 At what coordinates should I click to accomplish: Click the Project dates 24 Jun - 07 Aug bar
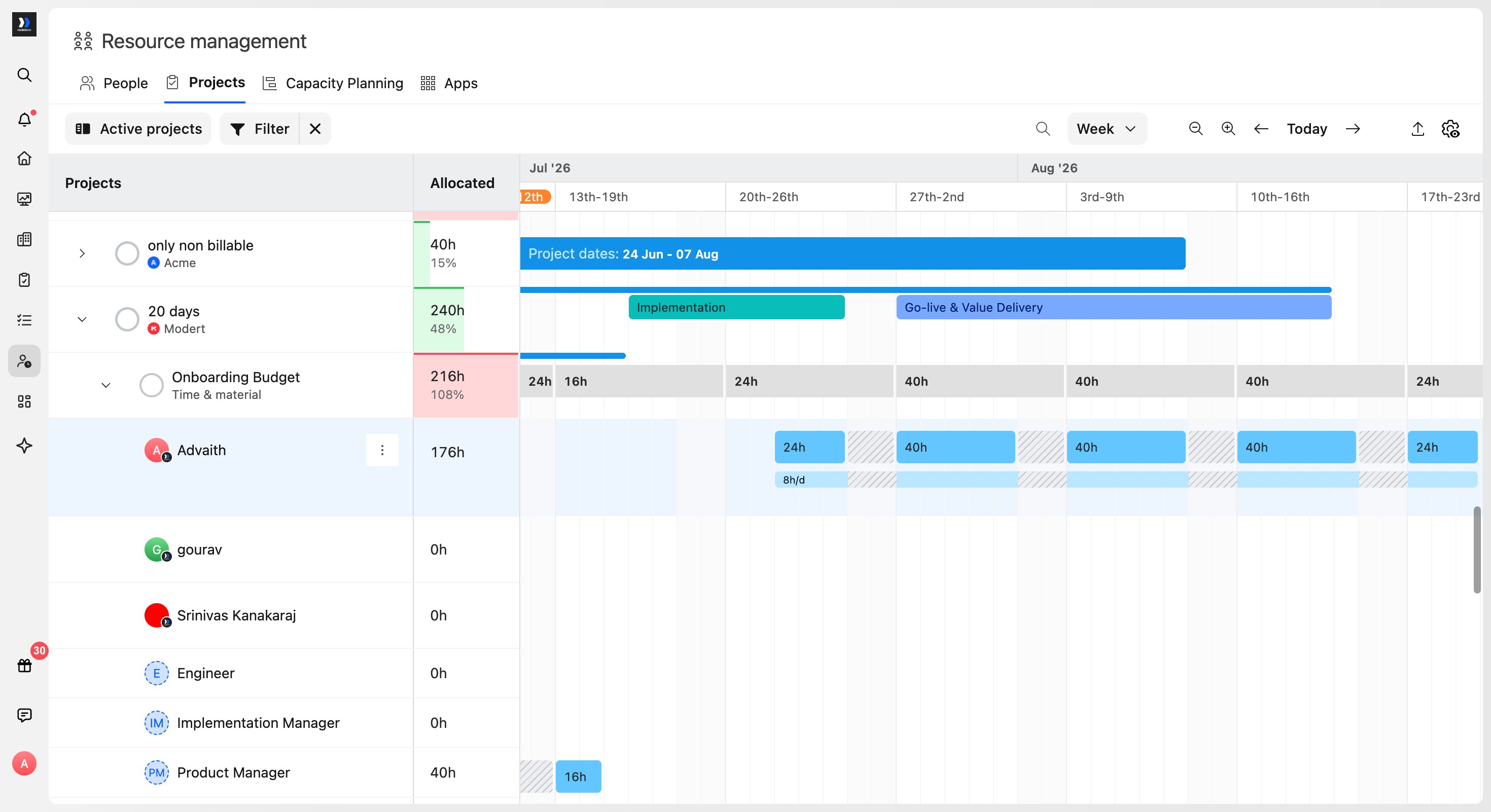coord(852,253)
